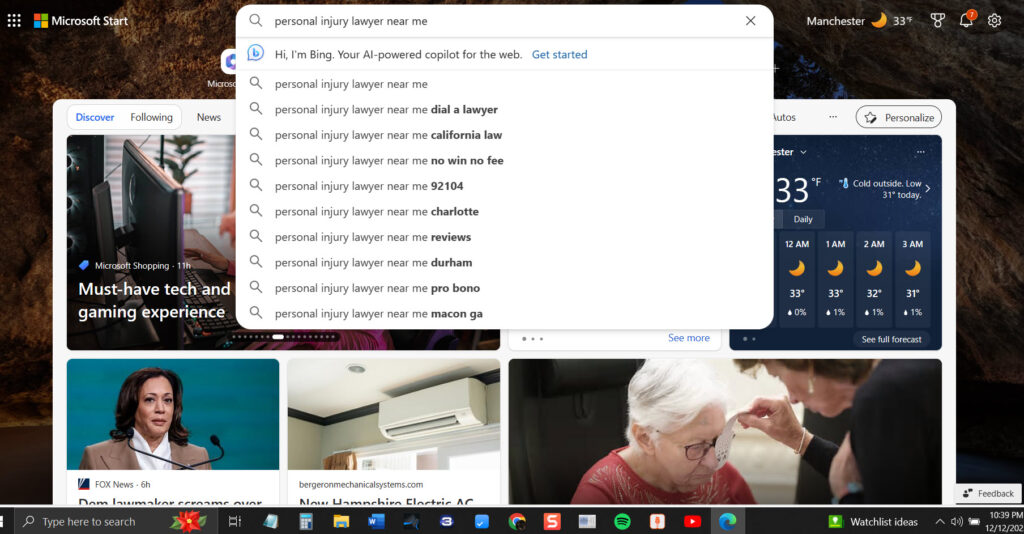Click the Bing copilot icon

[x=255, y=54]
